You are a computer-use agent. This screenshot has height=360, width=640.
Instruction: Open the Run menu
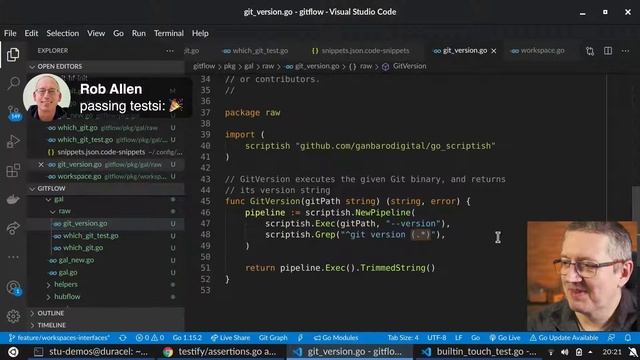coord(139,33)
